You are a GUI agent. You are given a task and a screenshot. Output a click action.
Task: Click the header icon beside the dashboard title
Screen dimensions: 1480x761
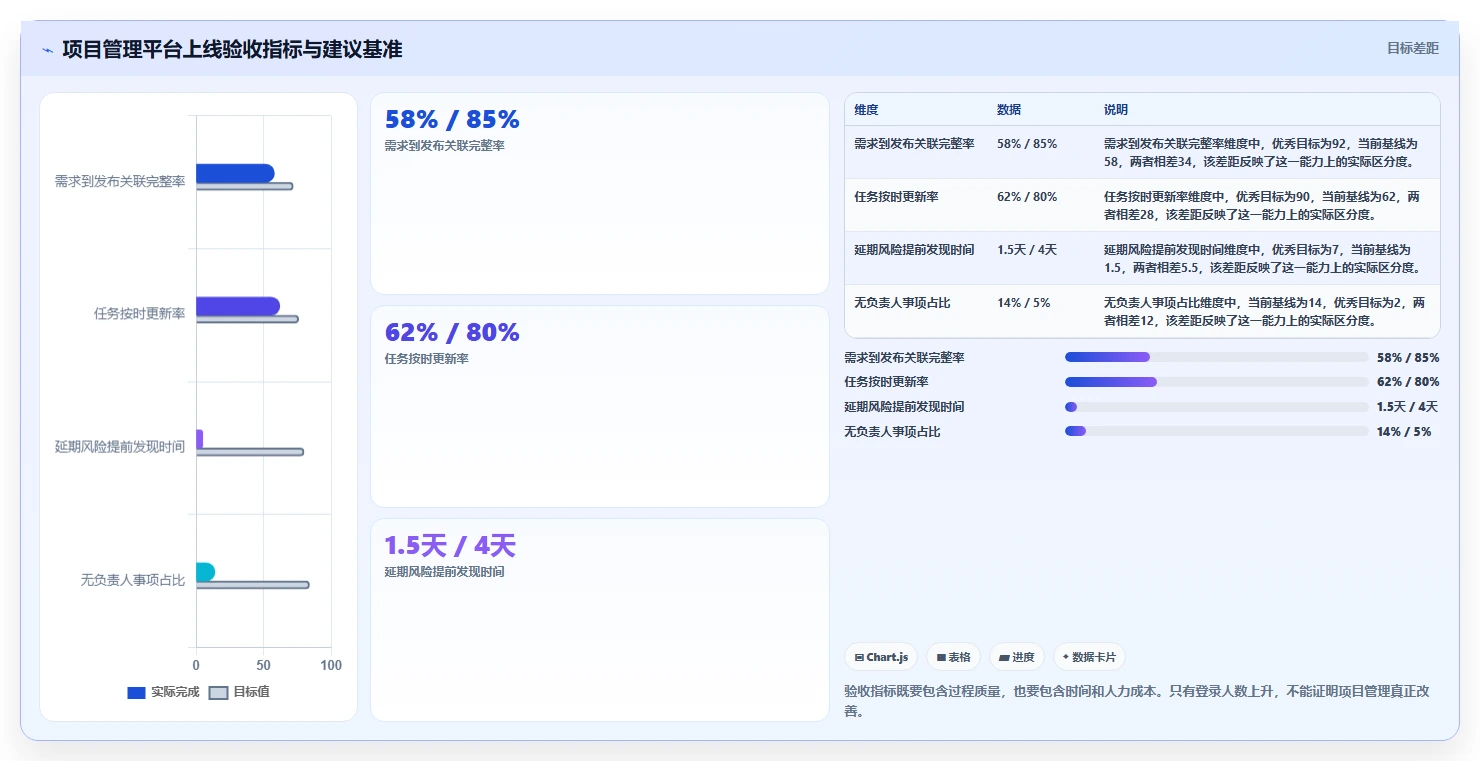[47, 50]
